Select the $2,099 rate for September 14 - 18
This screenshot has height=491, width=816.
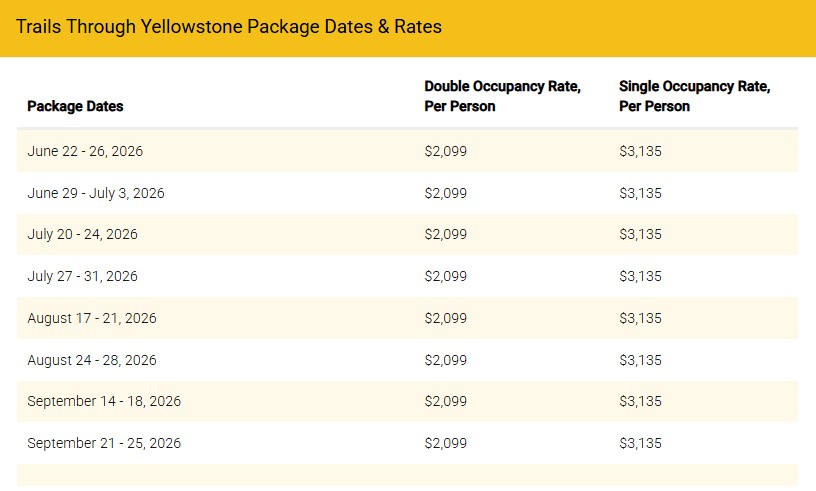click(x=446, y=401)
